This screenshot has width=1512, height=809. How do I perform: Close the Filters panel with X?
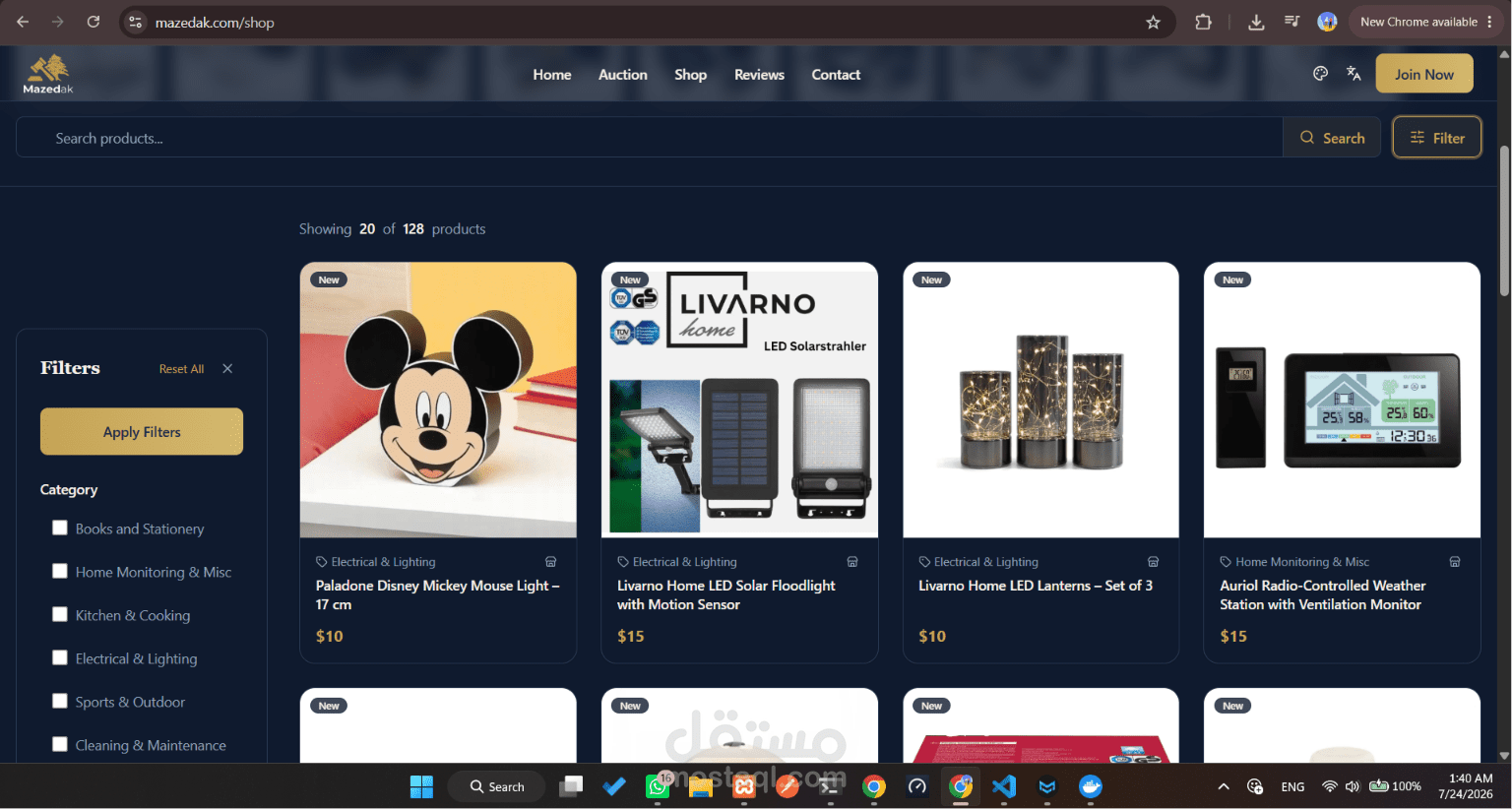(x=227, y=368)
